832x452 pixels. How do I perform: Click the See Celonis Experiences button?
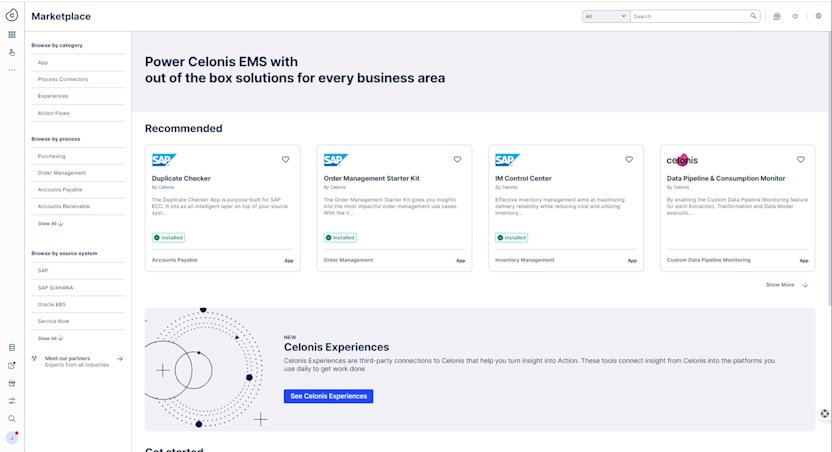328,396
